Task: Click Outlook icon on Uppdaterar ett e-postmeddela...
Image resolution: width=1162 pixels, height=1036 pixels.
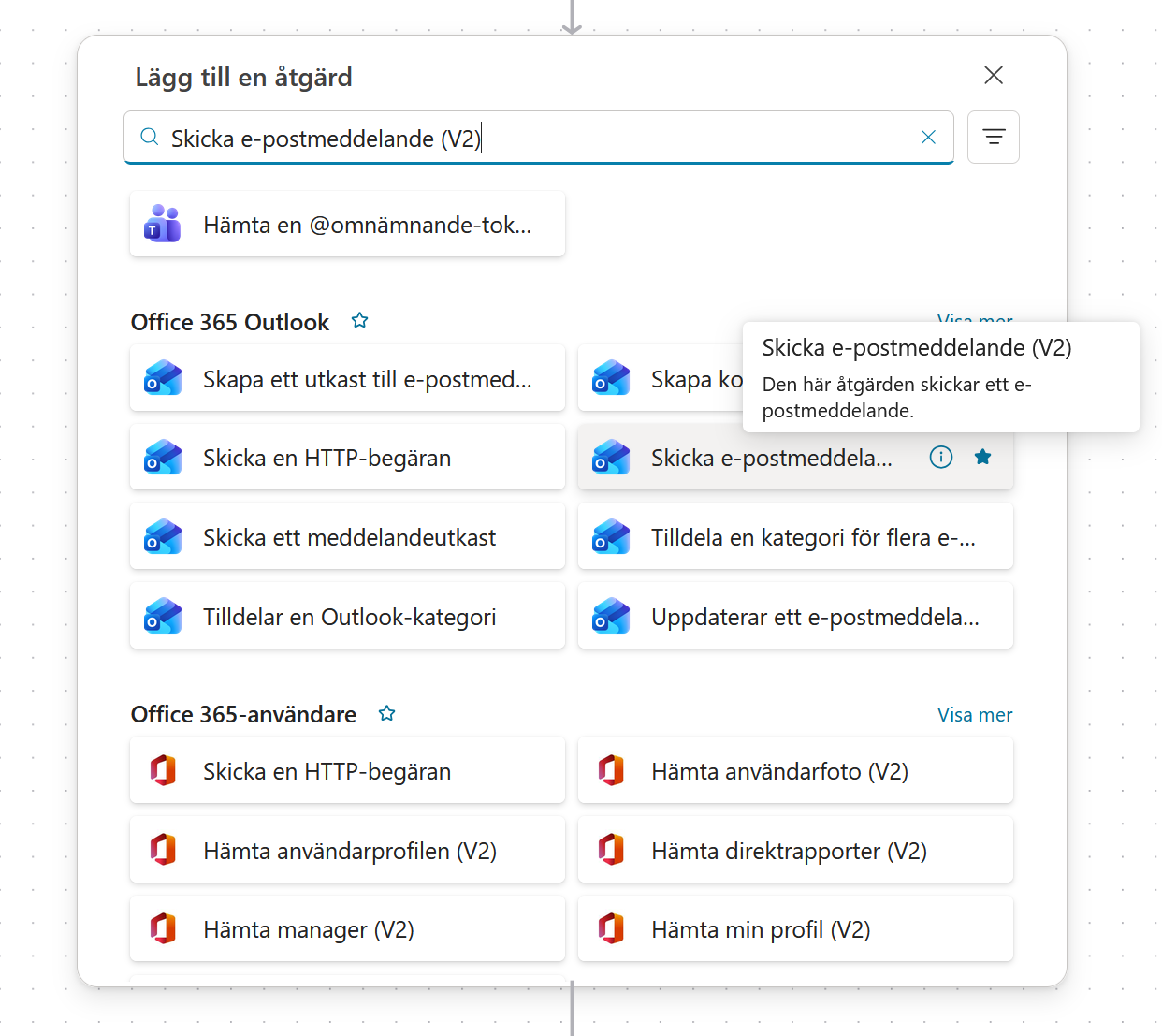Action: click(x=611, y=617)
